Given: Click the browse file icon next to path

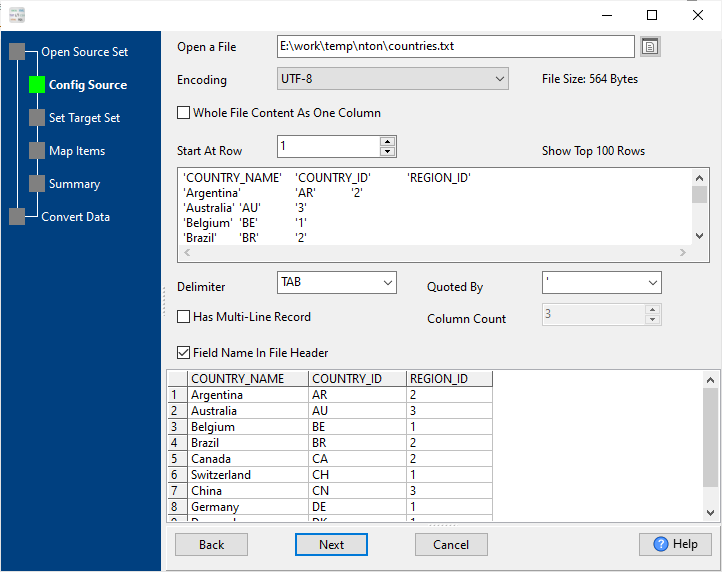Looking at the screenshot, I should tap(651, 47).
